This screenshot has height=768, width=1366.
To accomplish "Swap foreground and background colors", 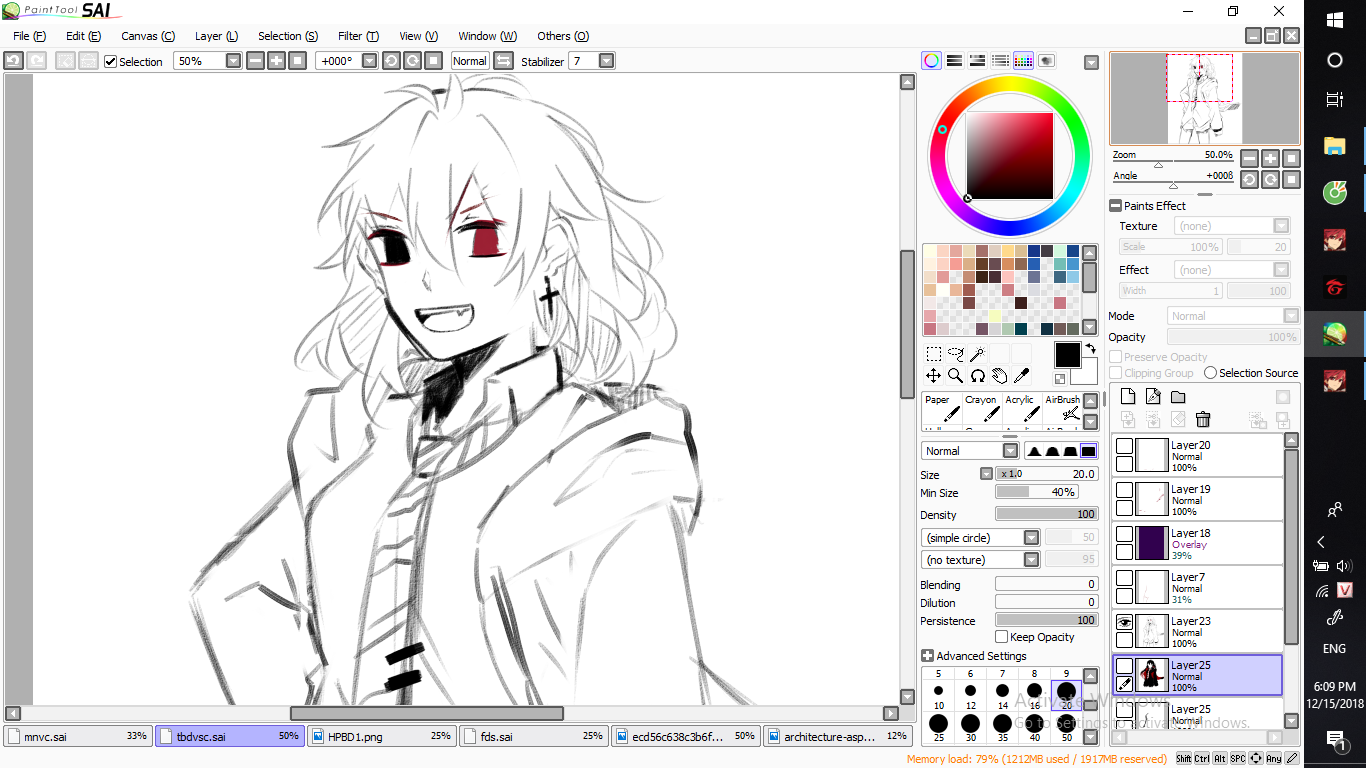I will [x=1089, y=347].
